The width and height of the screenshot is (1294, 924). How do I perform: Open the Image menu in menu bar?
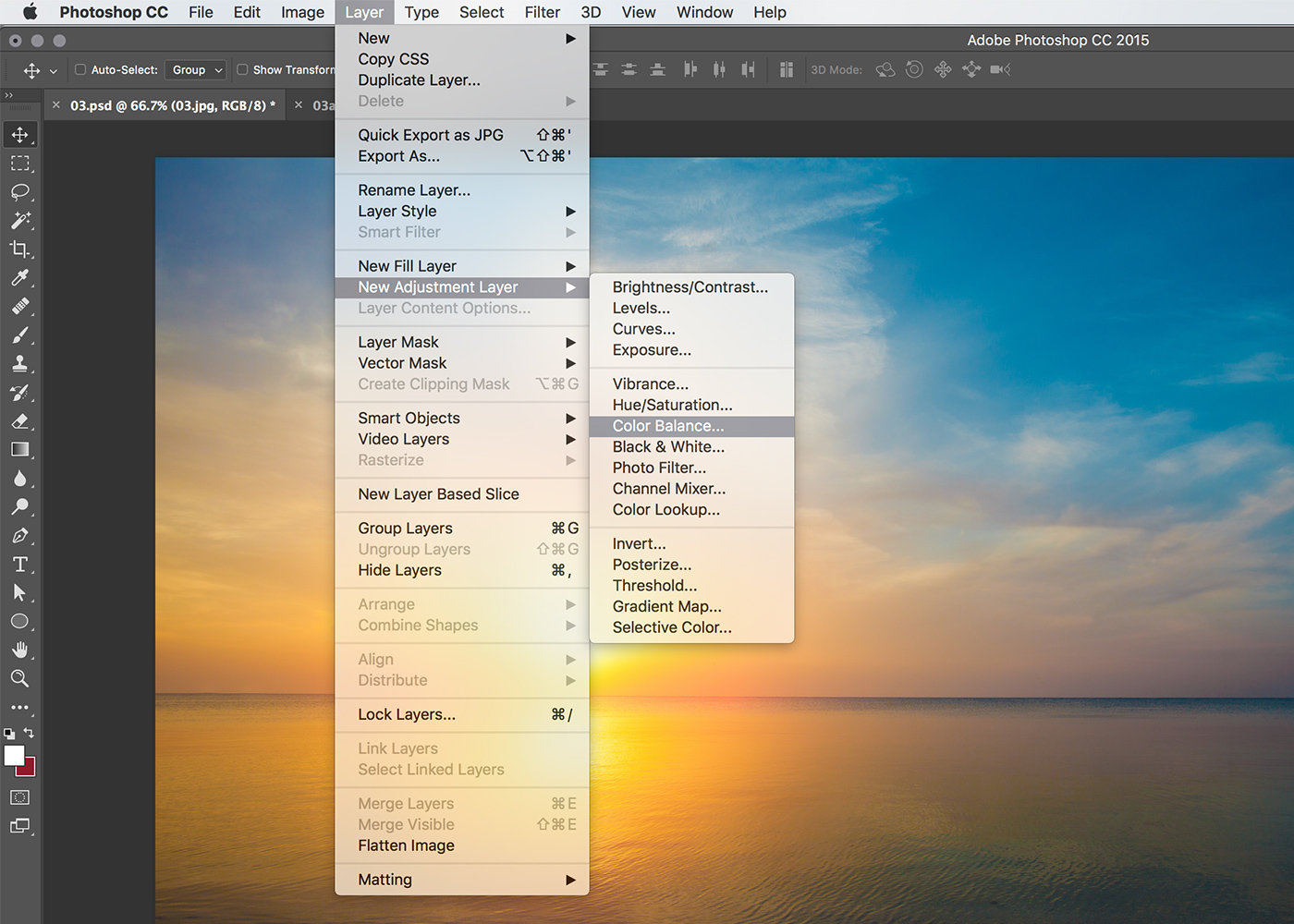(x=302, y=12)
